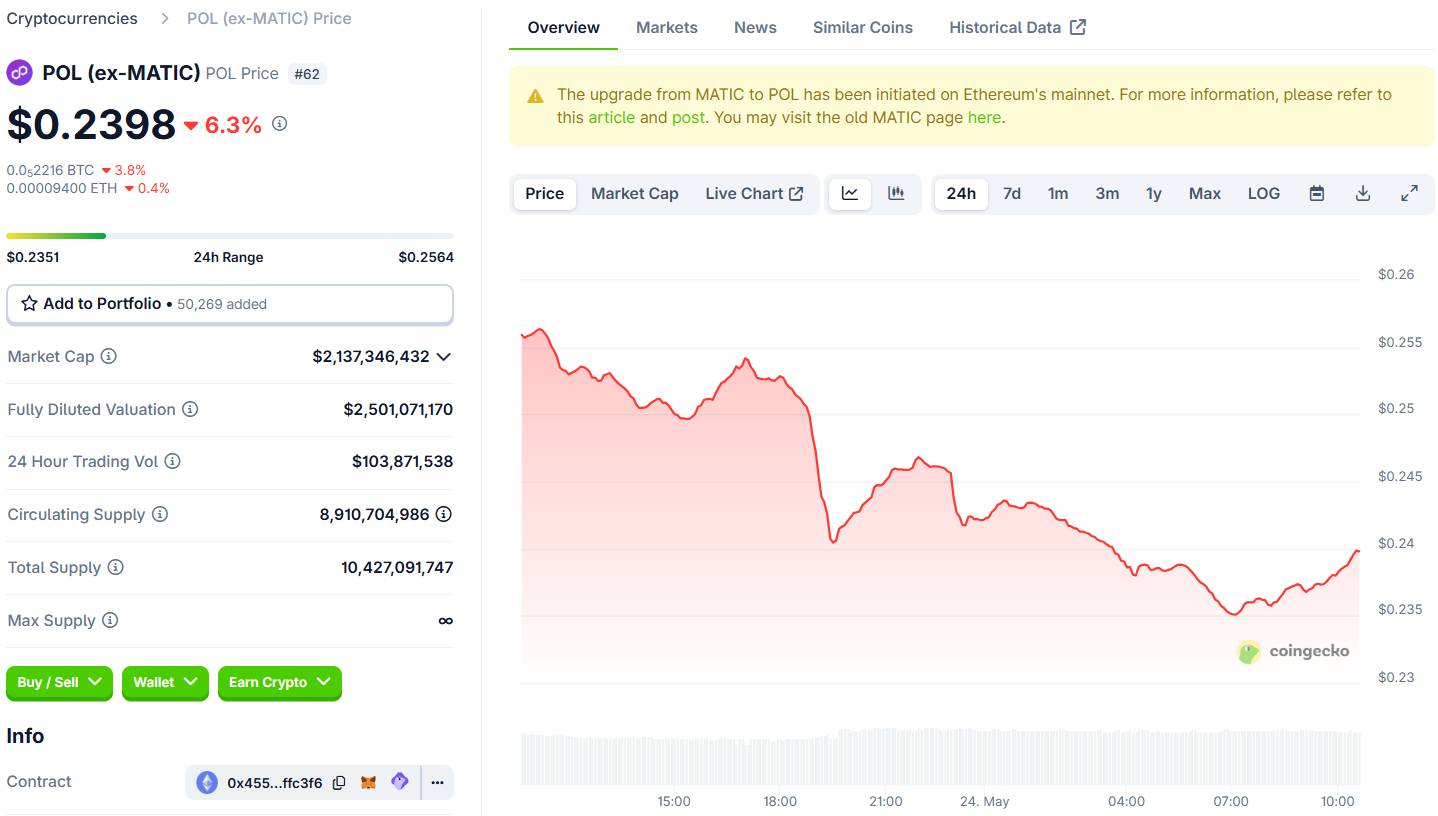Click 24 Hour Trading Vol info icon
This screenshot has height=816, width=1438.
coord(172,461)
